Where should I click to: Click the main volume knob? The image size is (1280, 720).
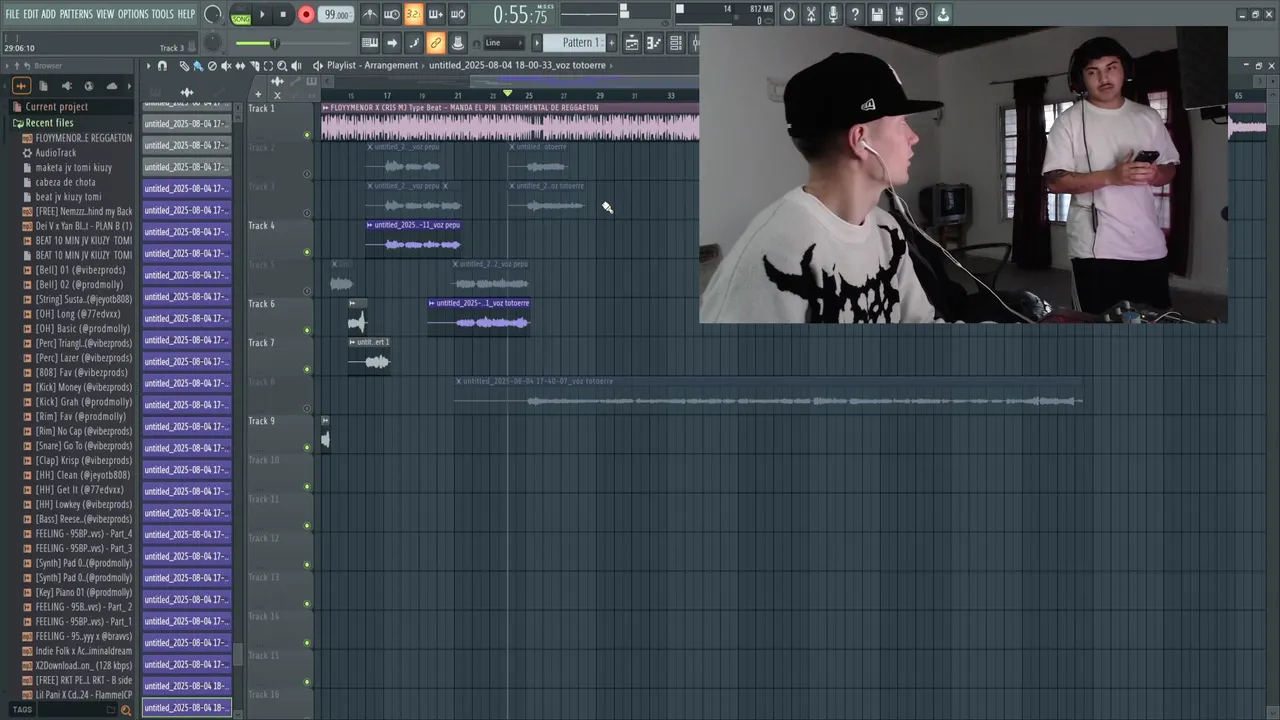click(214, 14)
